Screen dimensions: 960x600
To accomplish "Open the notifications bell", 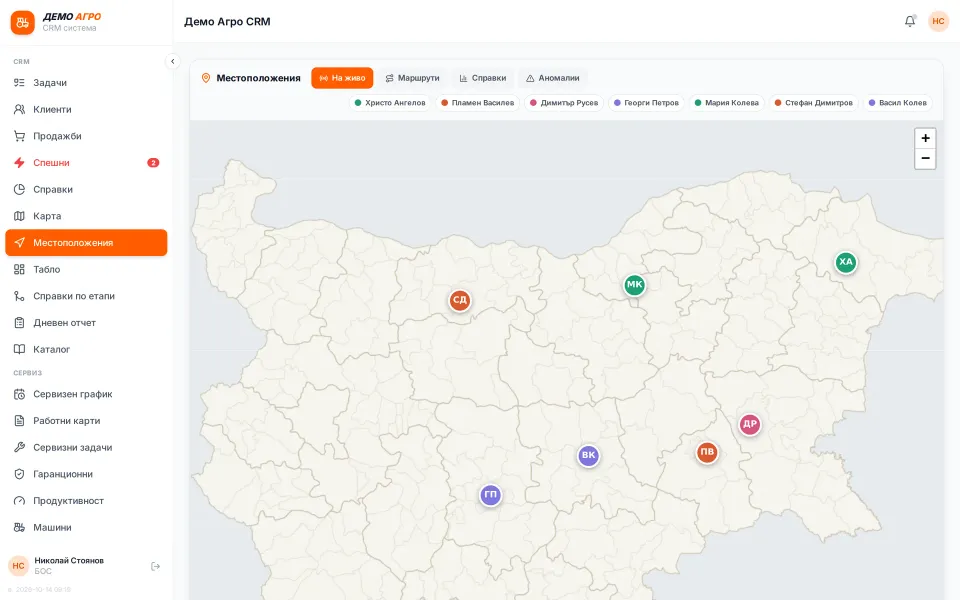I will (910, 21).
